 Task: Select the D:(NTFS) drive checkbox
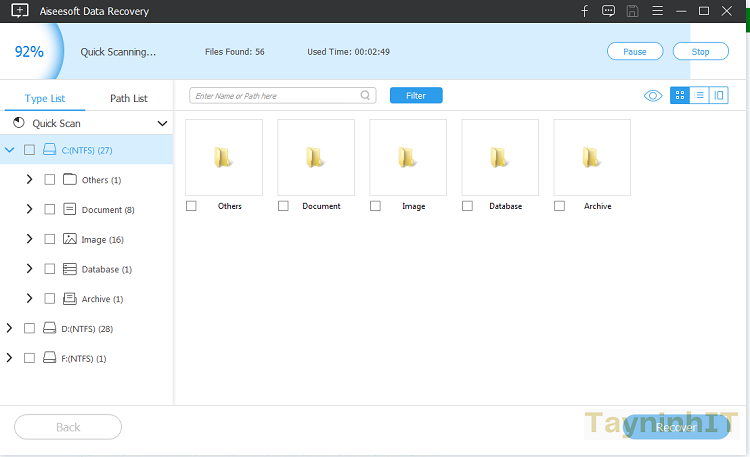point(30,328)
